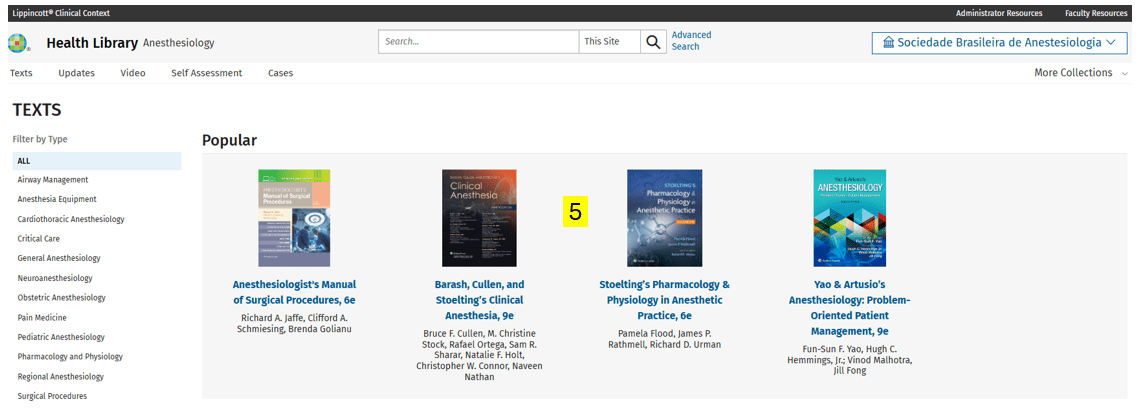Click authors Bruce F. Cullen, M. Christine Stock
The image size is (1139, 409).
pyautogui.click(x=479, y=355)
